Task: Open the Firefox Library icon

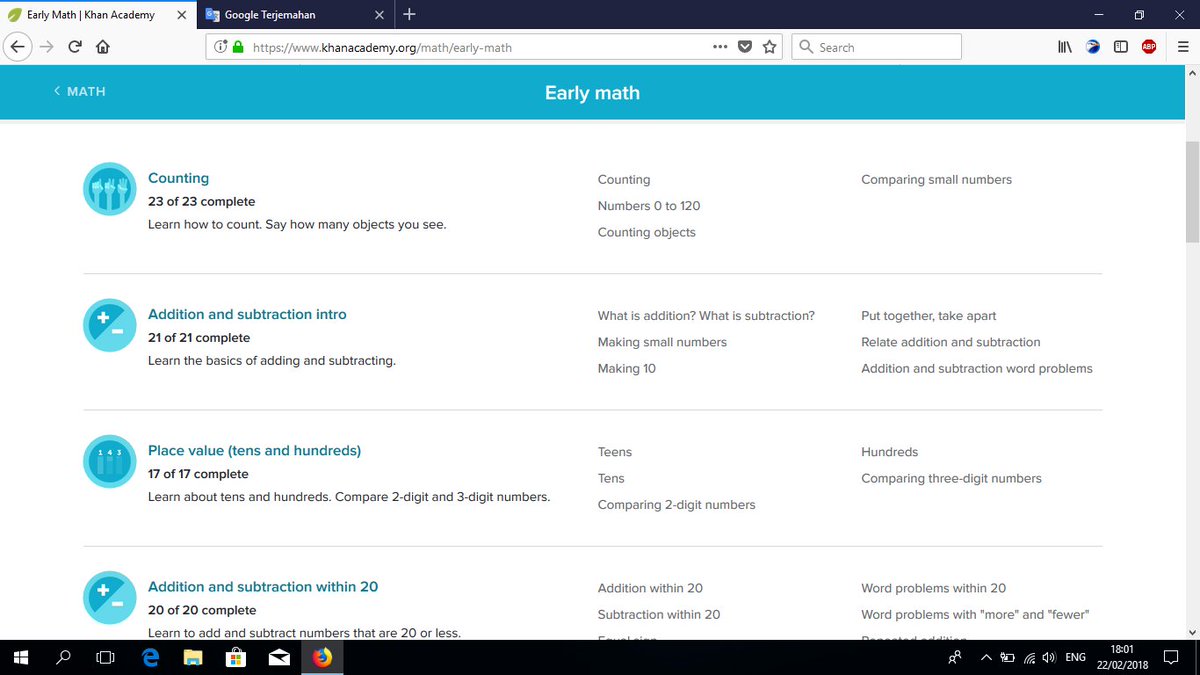Action: tap(1066, 47)
